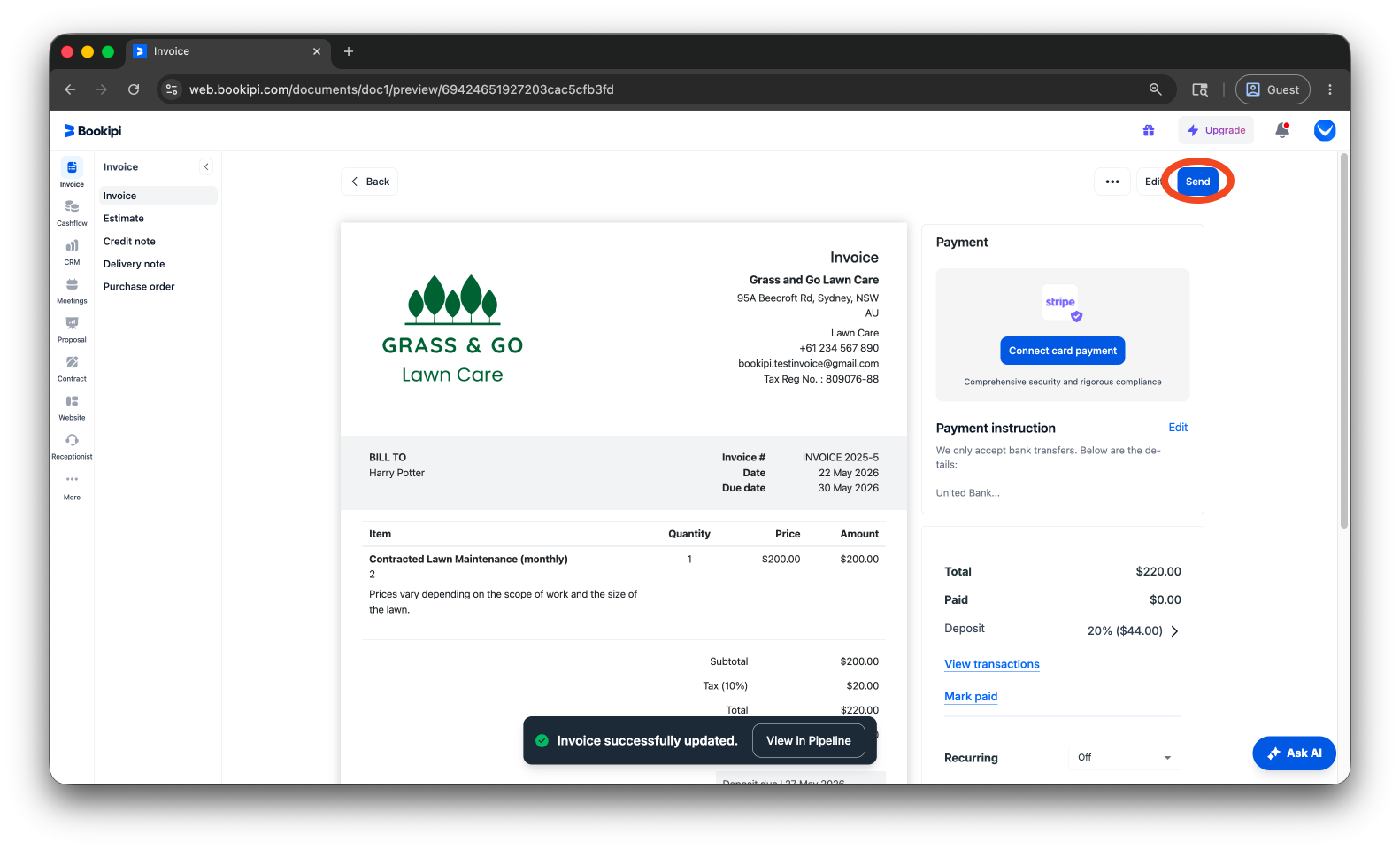Image resolution: width=1400 pixels, height=850 pixels.
Task: Open the Receptionist module
Action: pos(72,446)
